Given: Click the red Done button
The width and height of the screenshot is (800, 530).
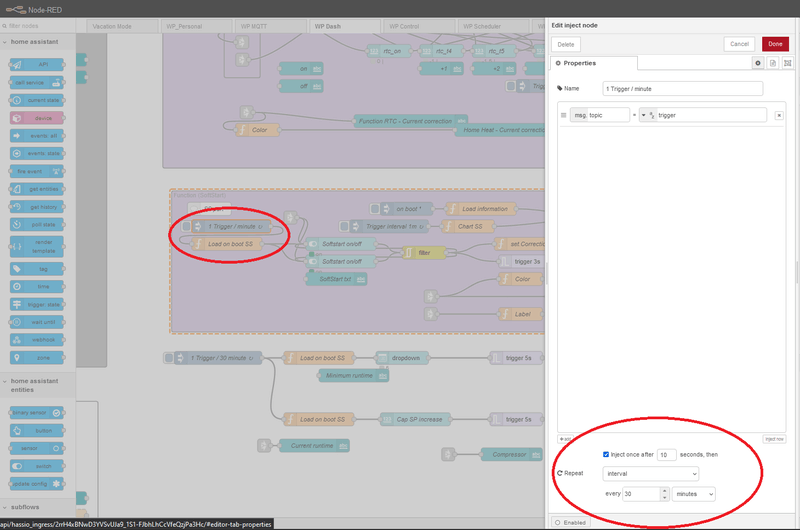Looking at the screenshot, I should tap(774, 44).
